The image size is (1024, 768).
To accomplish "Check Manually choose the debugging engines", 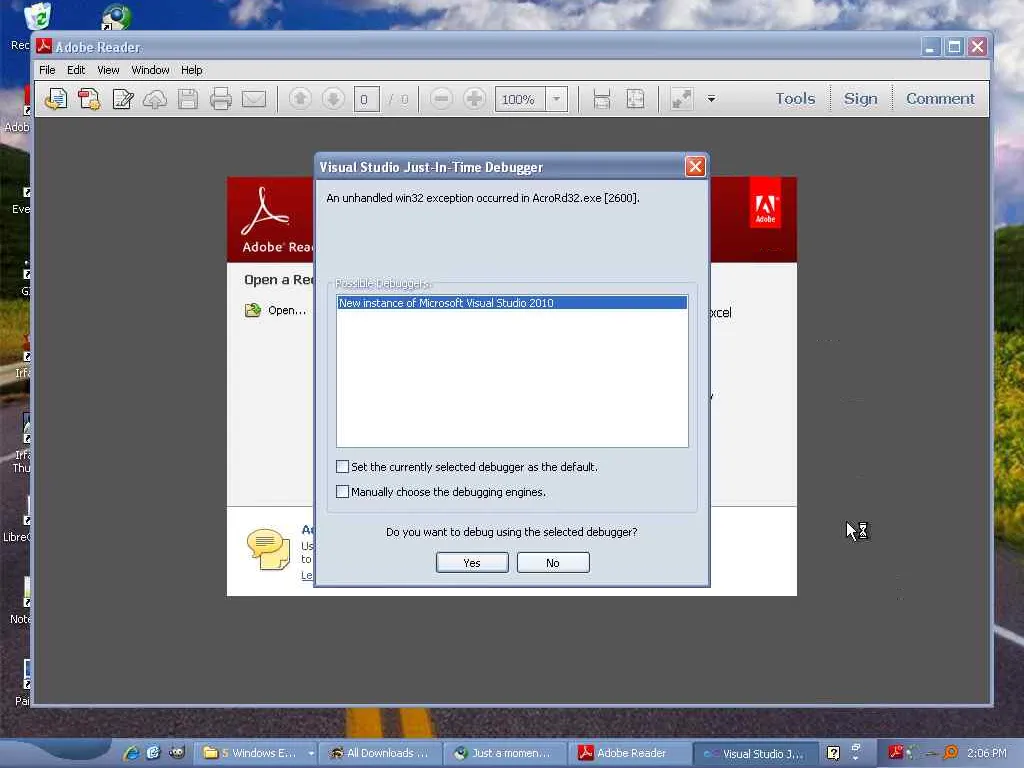I will [x=342, y=491].
